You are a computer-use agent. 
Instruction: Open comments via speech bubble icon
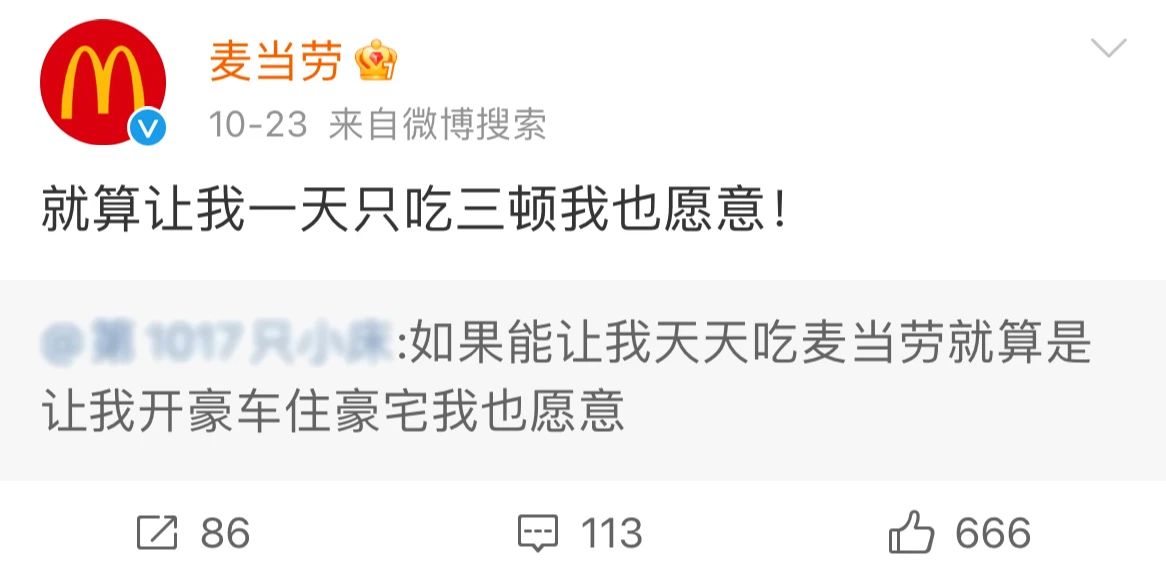point(538,533)
